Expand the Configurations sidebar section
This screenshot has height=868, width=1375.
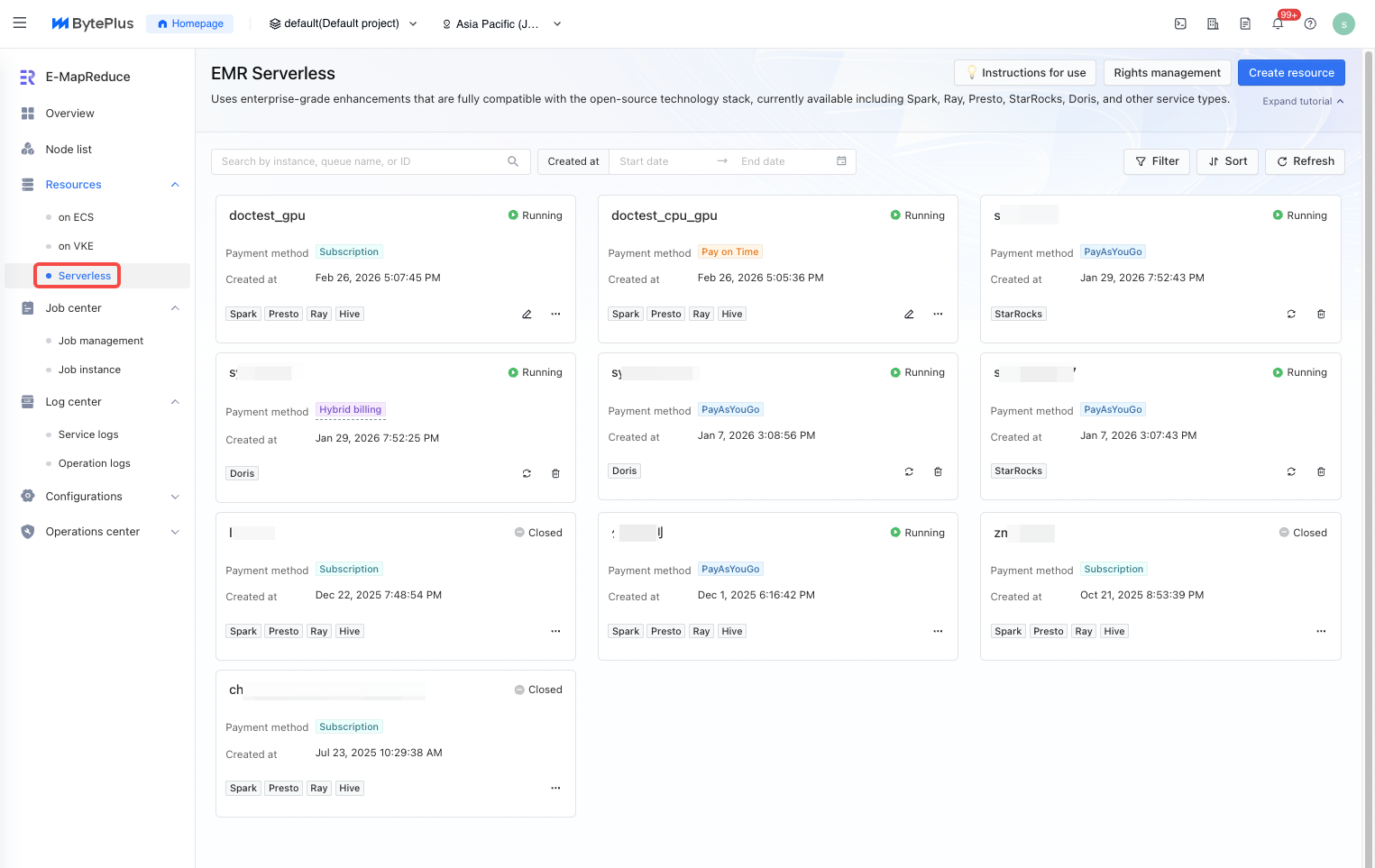click(x=175, y=497)
